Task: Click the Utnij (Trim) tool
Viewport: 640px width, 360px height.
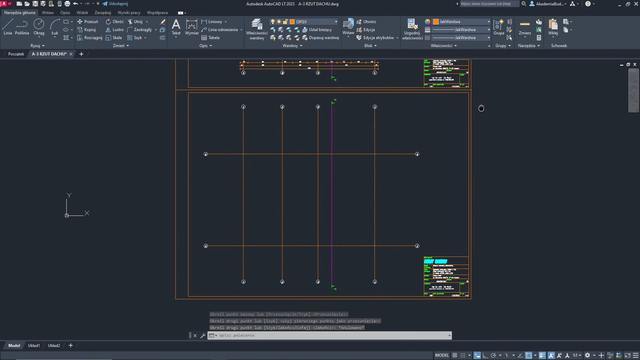Action: [135, 22]
